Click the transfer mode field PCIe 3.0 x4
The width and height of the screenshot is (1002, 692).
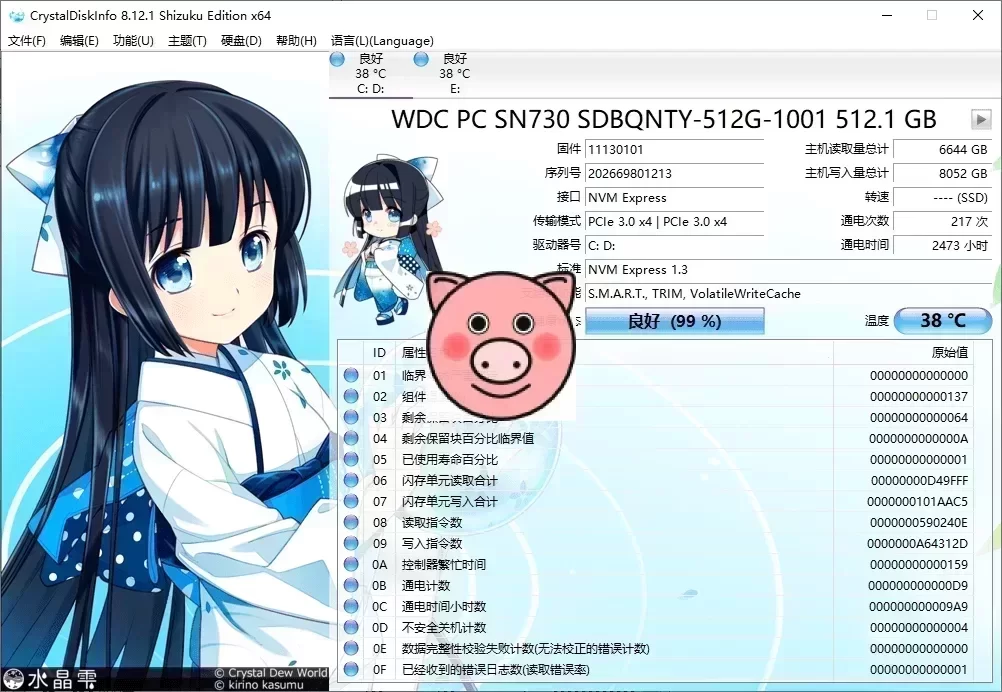(675, 222)
